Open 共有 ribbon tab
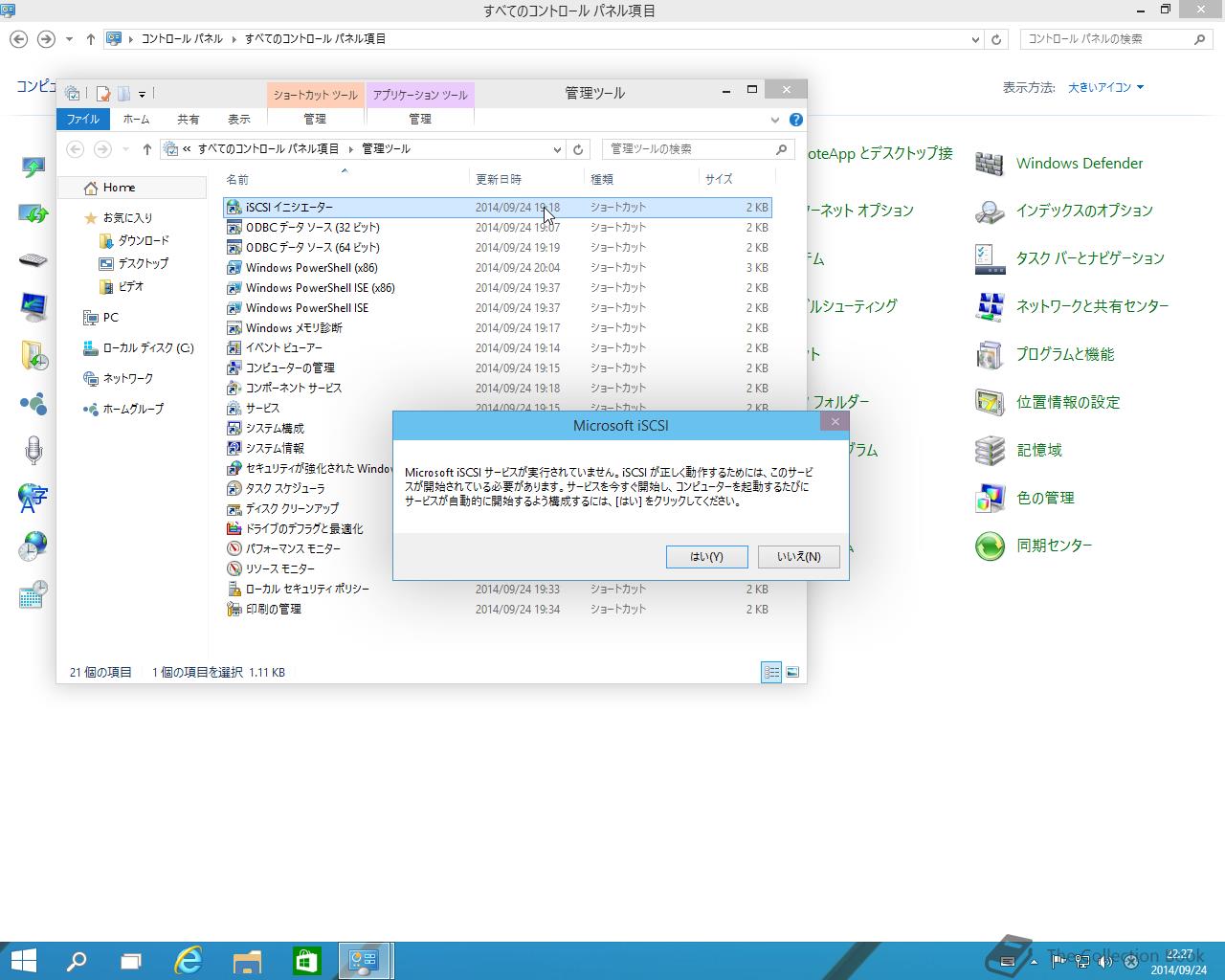The height and width of the screenshot is (980, 1225). click(189, 119)
